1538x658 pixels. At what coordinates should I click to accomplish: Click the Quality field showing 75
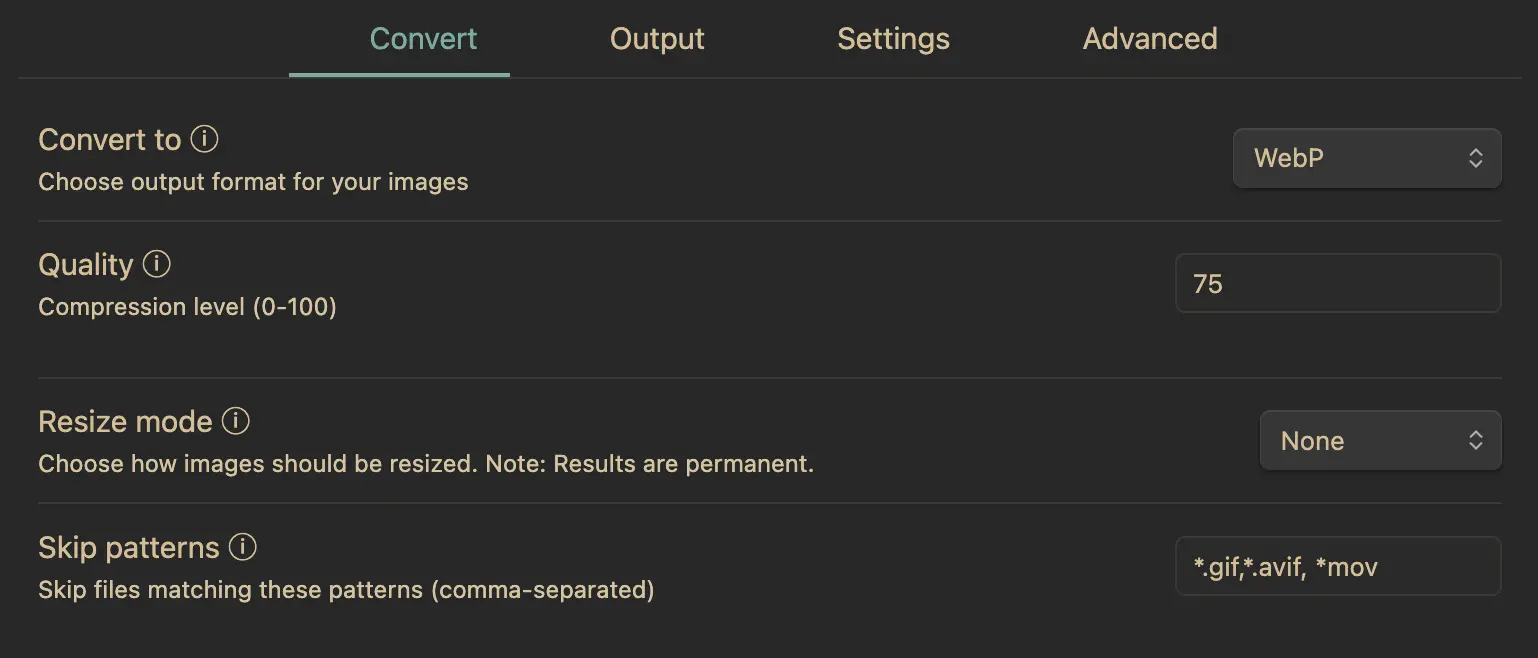(1337, 284)
